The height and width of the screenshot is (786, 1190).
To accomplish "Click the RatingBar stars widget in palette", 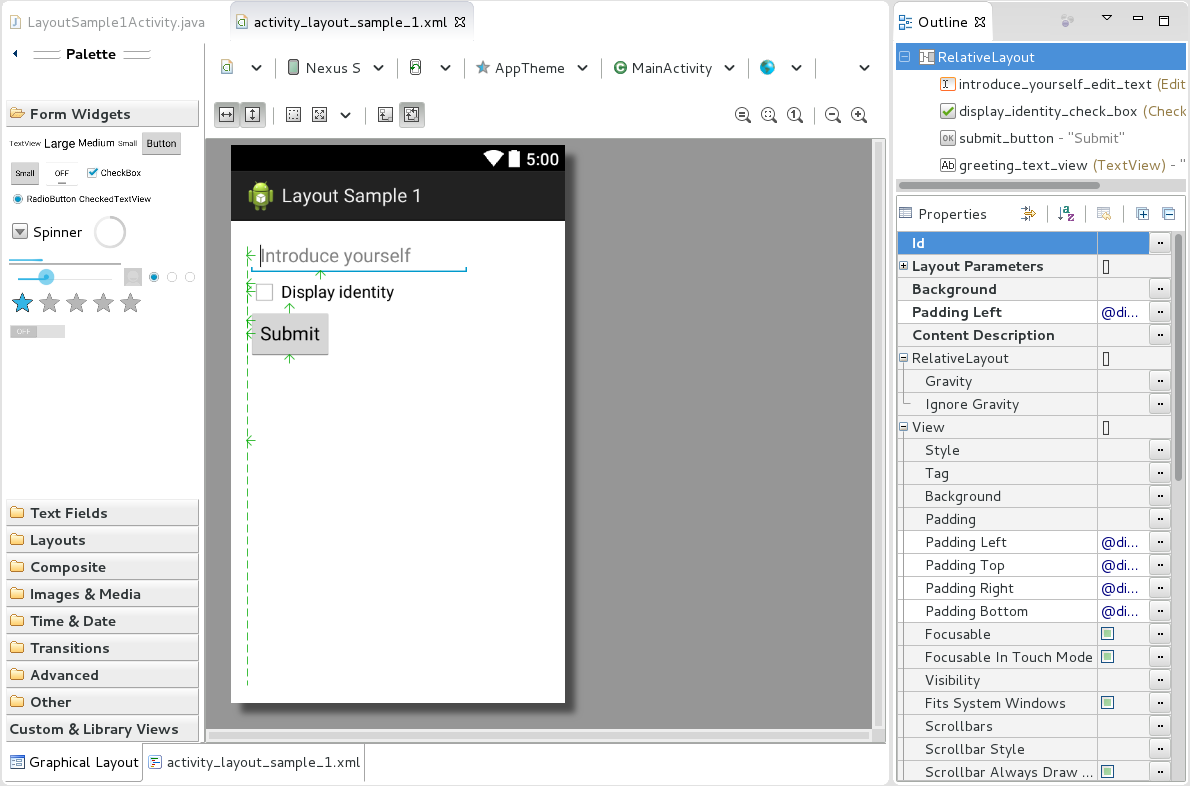I will click(x=77, y=303).
